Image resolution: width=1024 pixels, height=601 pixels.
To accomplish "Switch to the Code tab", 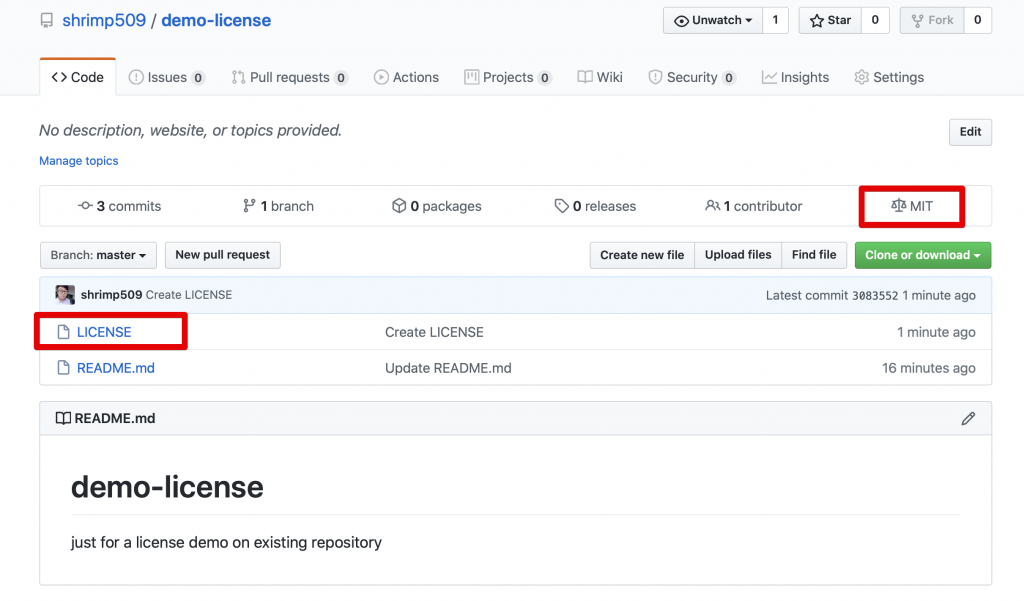I will [x=78, y=77].
